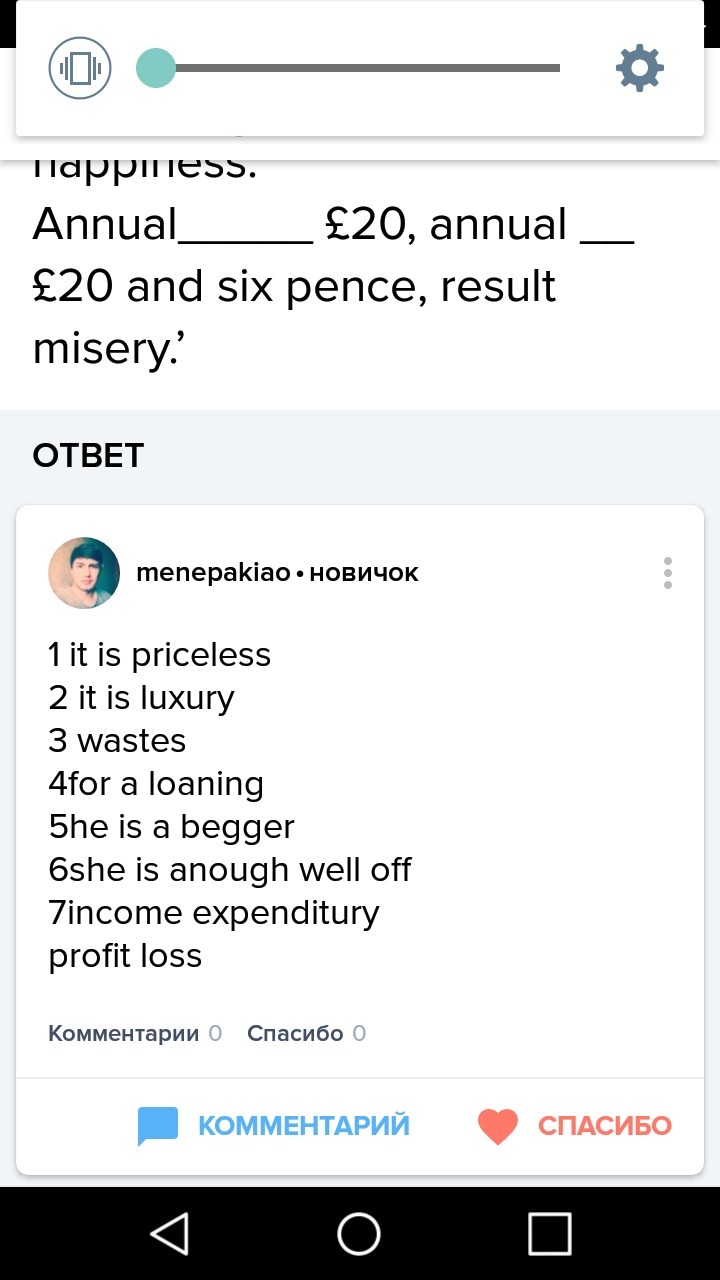This screenshot has height=1280, width=720.
Task: Click the teal volume slider knob
Action: pos(156,68)
